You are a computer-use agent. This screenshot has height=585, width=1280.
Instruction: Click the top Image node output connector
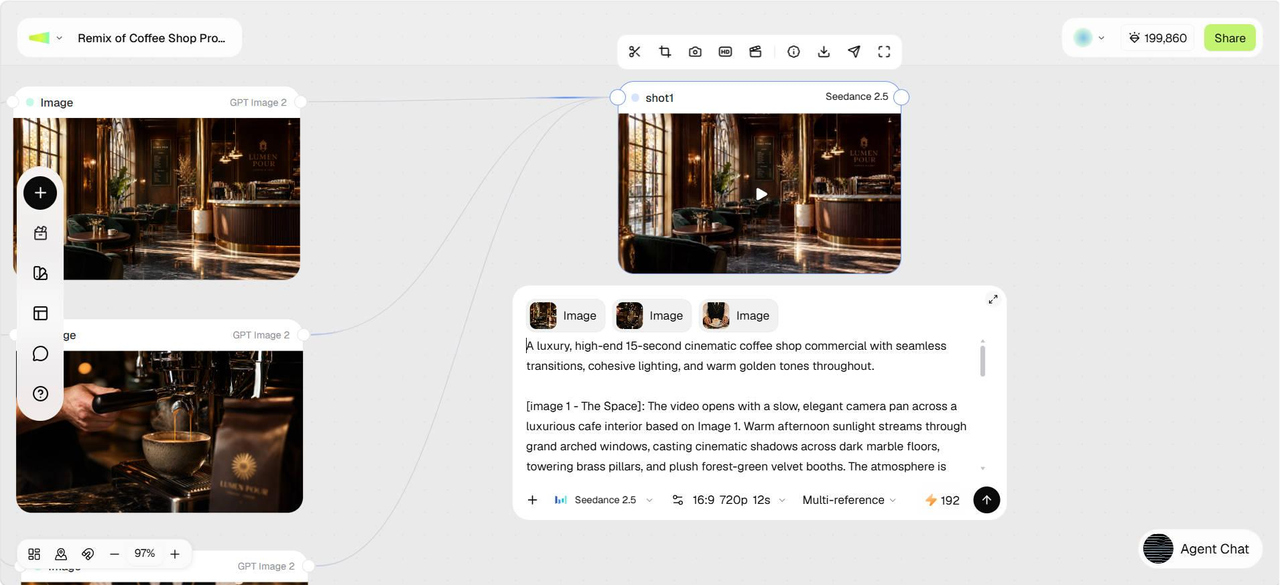[300, 102]
